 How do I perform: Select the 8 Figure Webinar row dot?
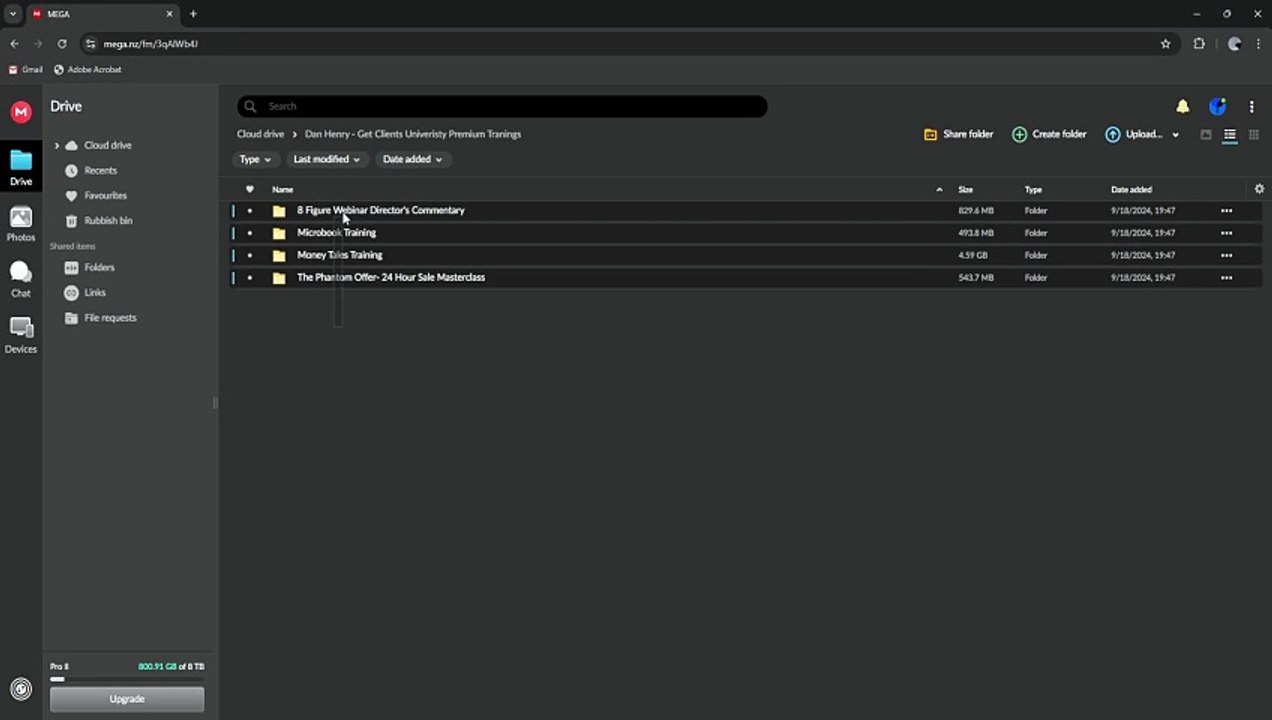pyautogui.click(x=250, y=211)
